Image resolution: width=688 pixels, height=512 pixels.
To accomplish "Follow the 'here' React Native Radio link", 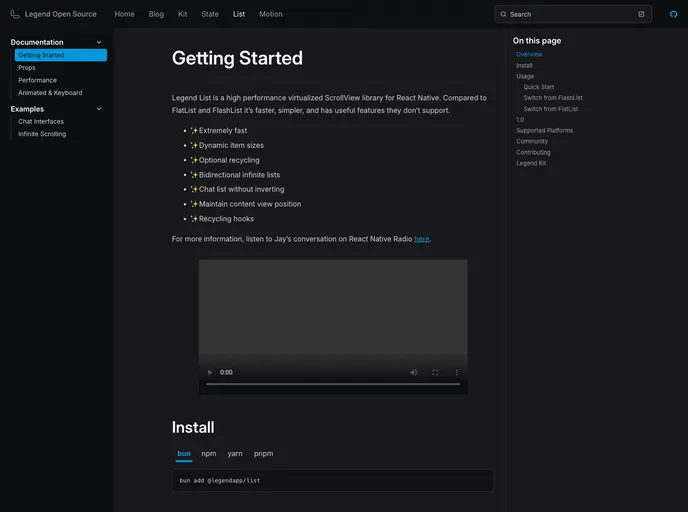I will point(422,239).
